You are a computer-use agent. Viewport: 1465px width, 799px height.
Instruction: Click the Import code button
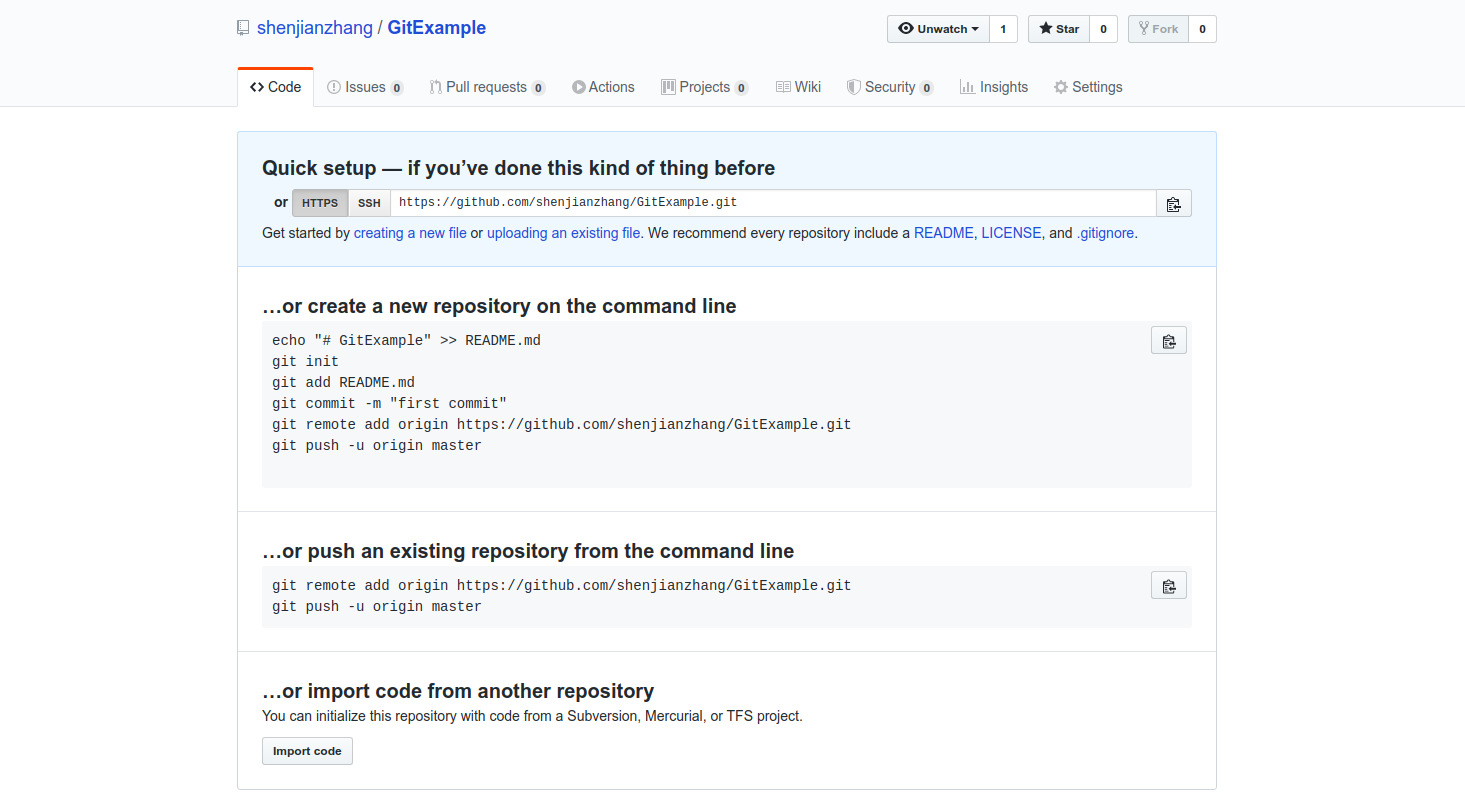tap(307, 751)
